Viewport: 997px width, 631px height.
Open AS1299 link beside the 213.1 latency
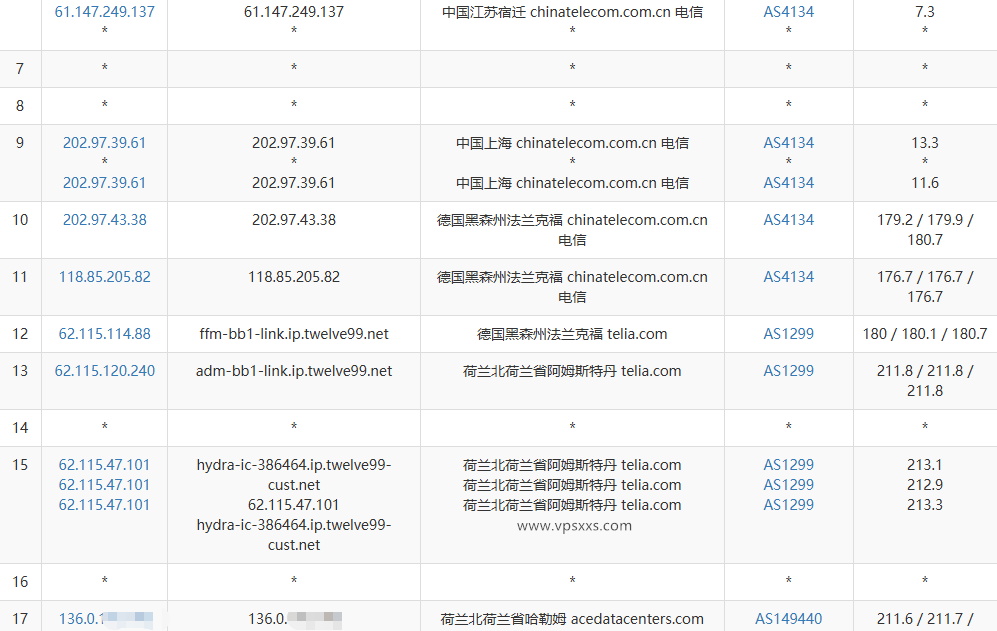click(x=788, y=465)
